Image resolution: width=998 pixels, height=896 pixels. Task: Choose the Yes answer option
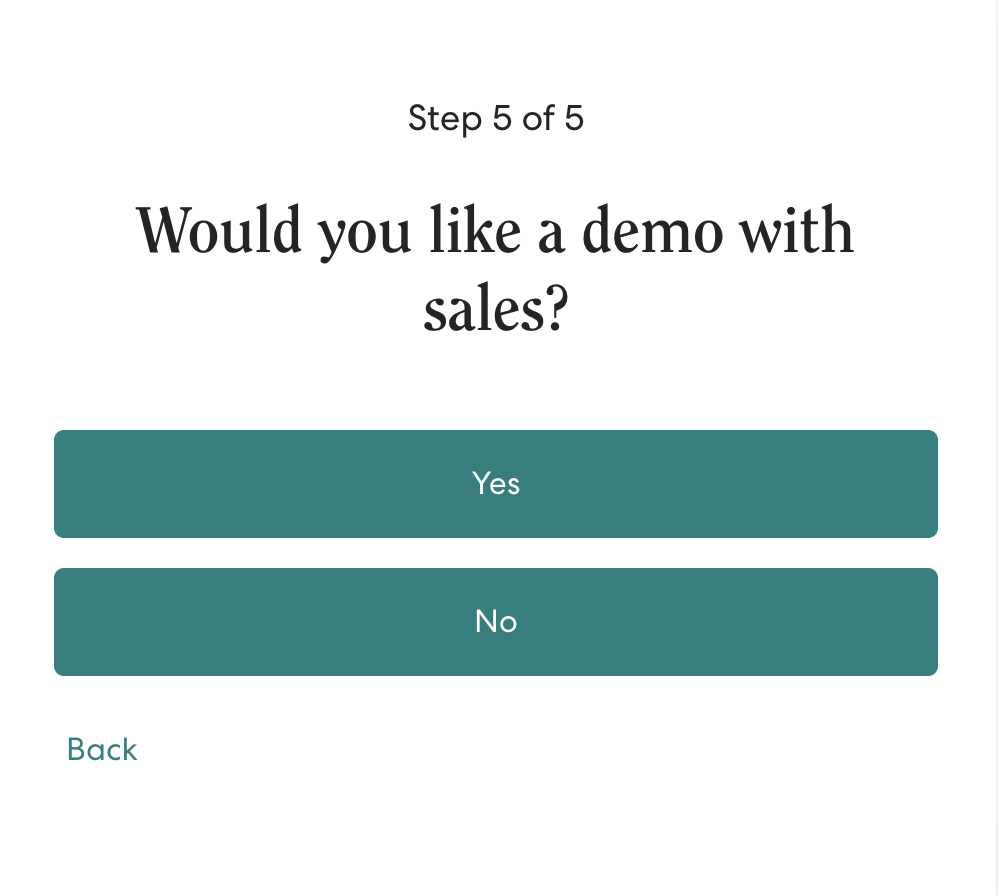pos(496,484)
